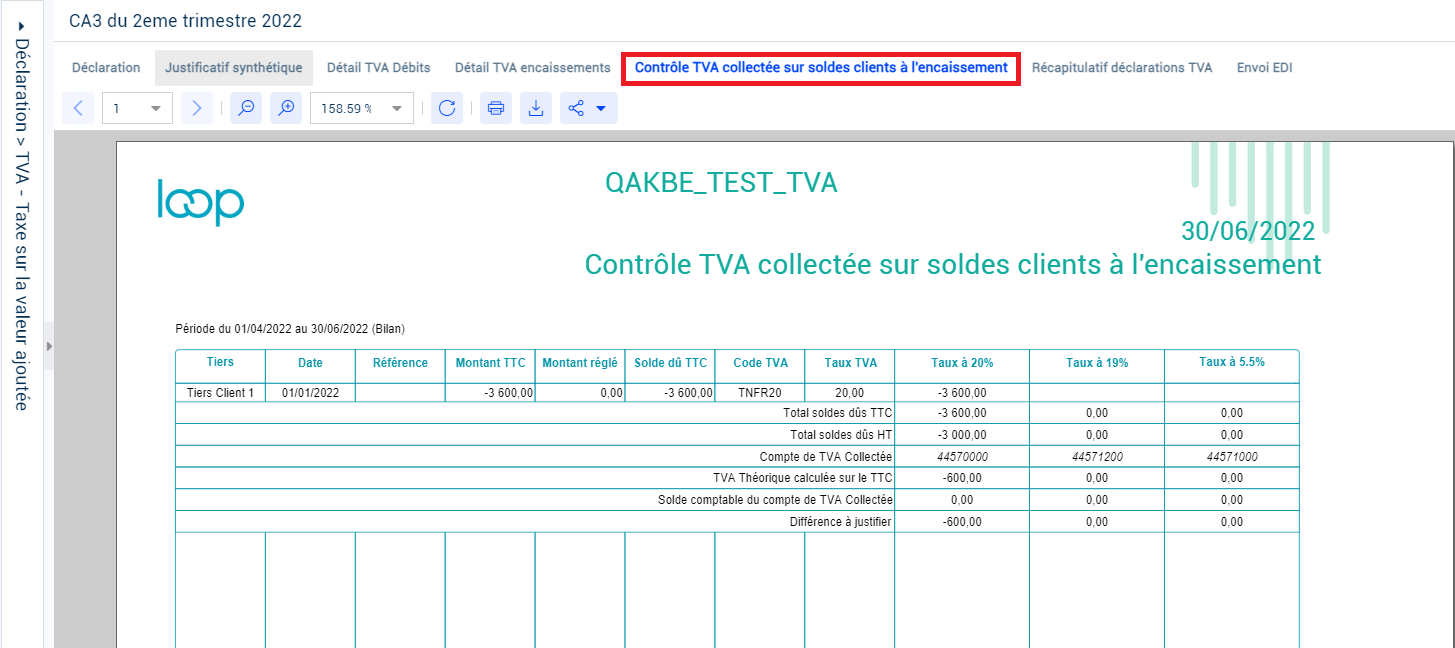Switch to the Déclaration tab
Image resolution: width=1455 pixels, height=648 pixels.
[x=106, y=68]
